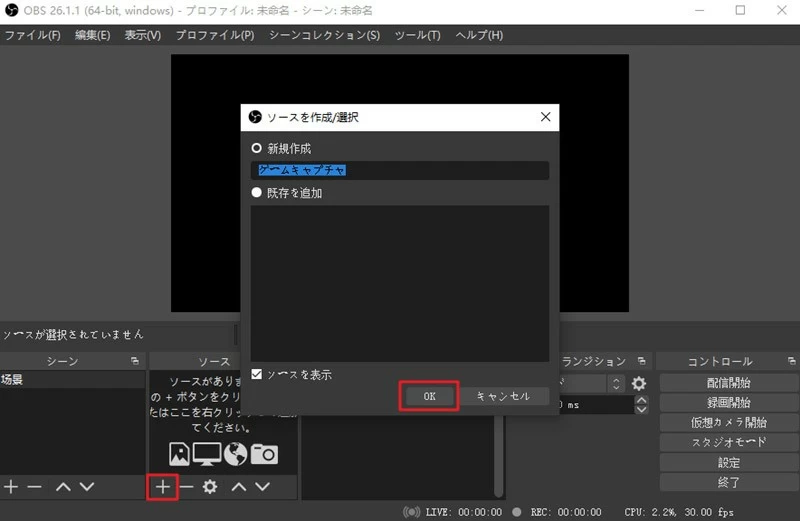
Task: Open the ヘルプ(H) menu
Action: point(479,35)
